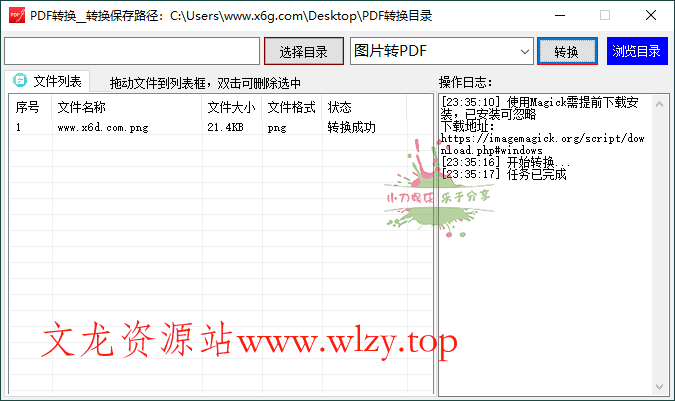This screenshot has width=675, height=401.
Task: Minimize the PDF转换 window
Action: 560,15
